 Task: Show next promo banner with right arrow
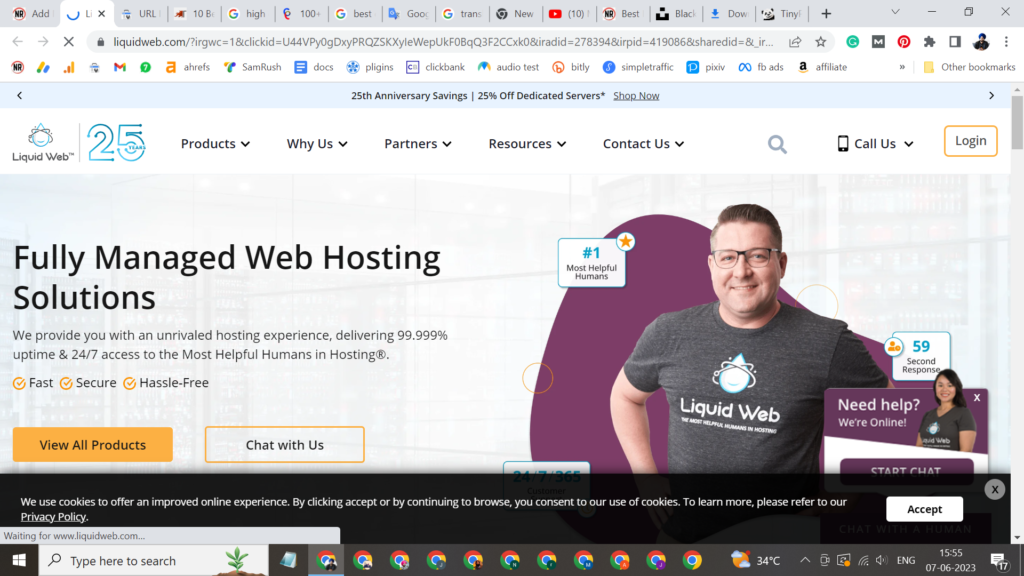pos(991,96)
